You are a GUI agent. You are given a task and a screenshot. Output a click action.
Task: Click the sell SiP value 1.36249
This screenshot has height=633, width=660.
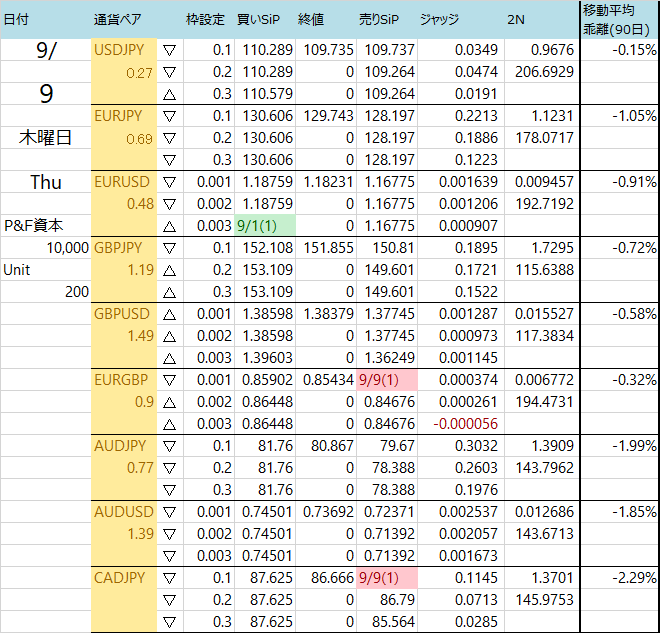point(389,358)
